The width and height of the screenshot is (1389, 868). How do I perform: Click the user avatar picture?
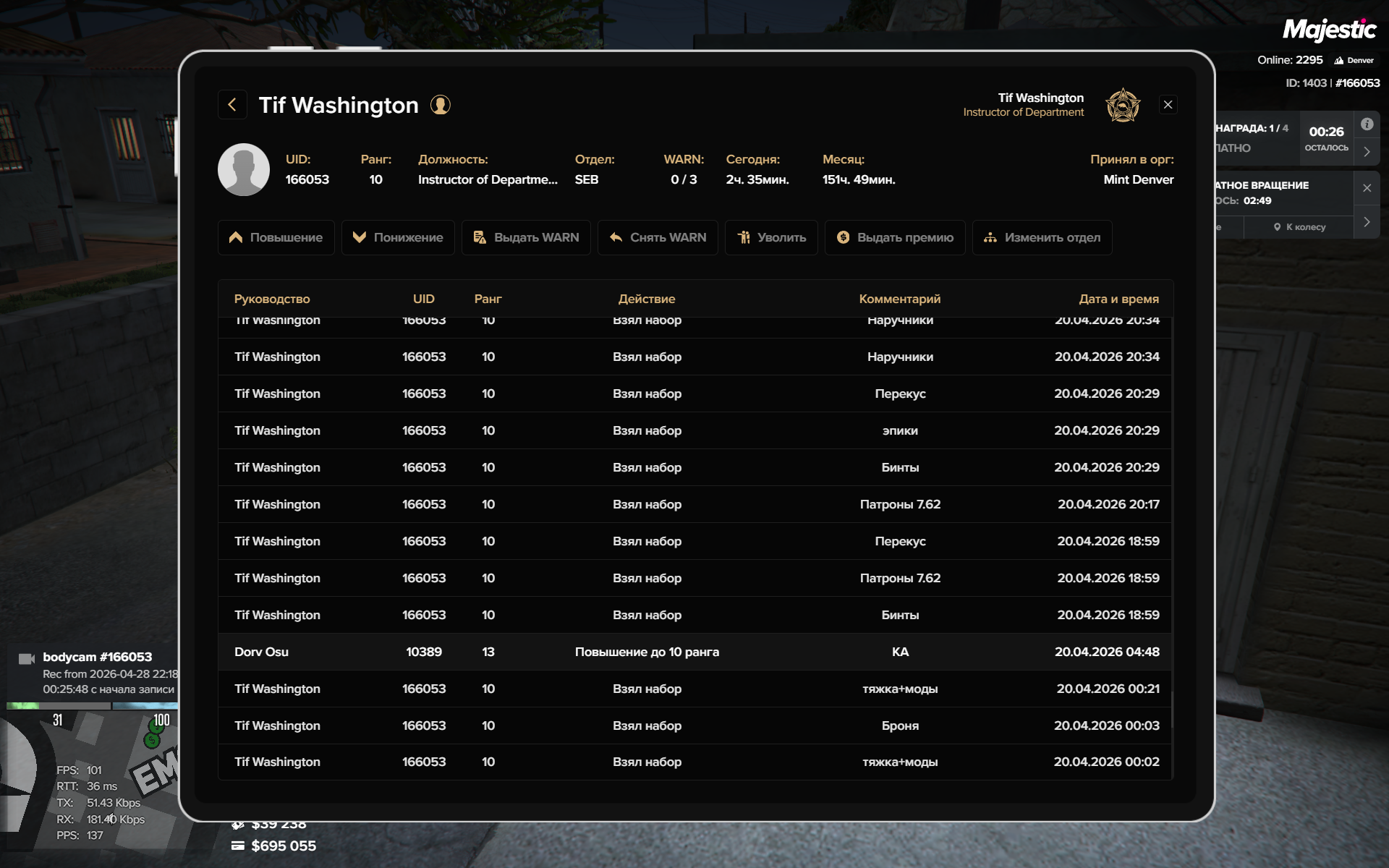tap(244, 169)
